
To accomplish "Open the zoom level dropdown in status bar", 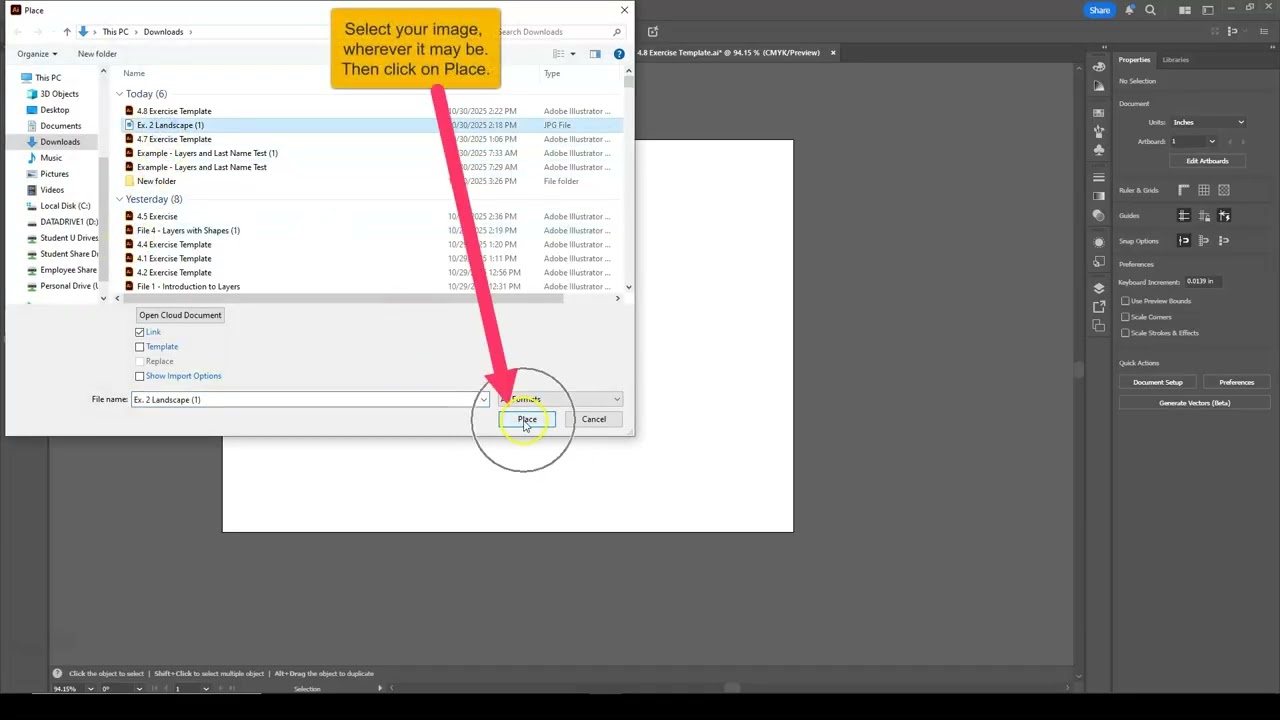I will coord(90,689).
